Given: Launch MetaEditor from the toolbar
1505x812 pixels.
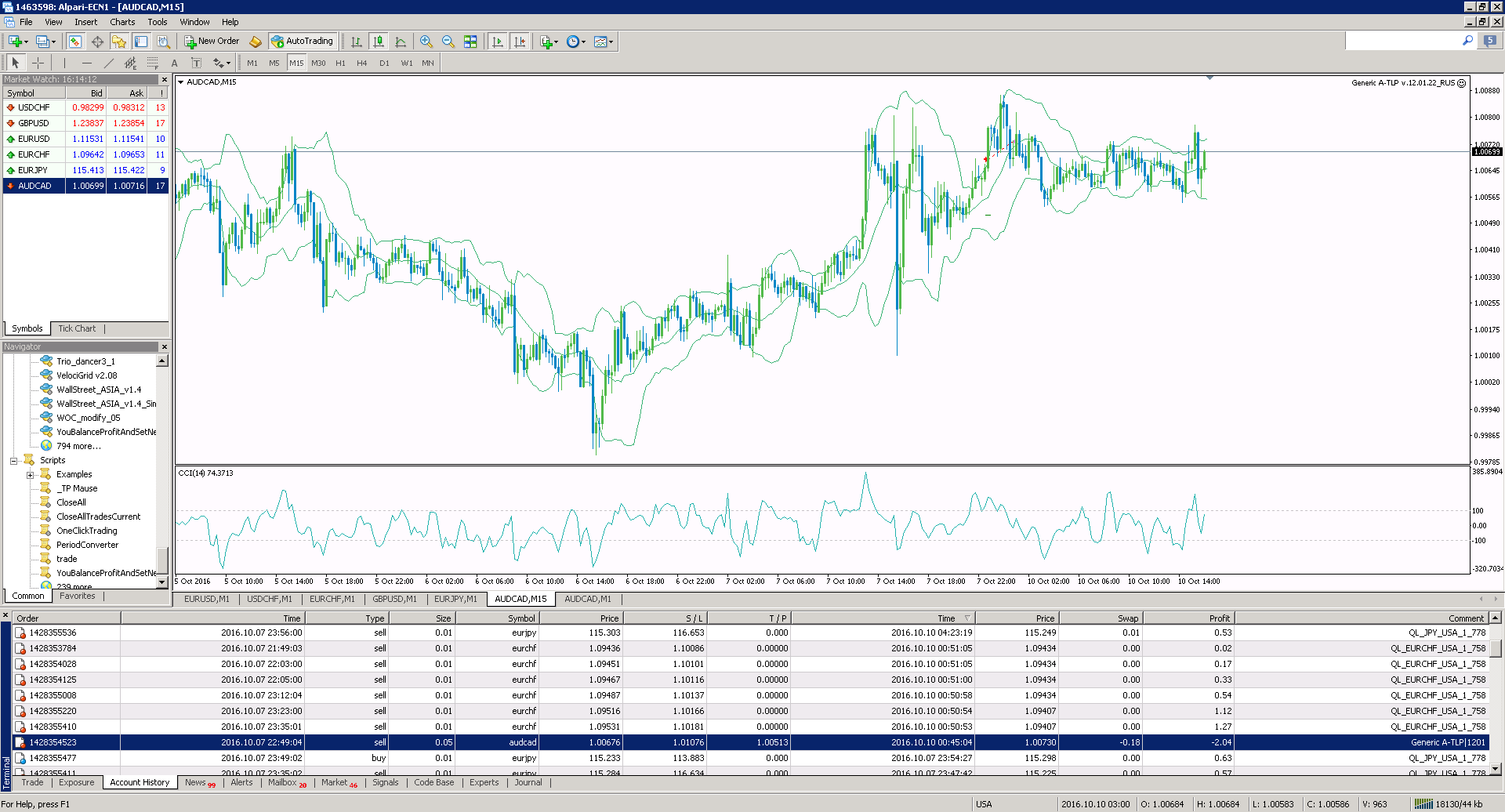Looking at the screenshot, I should [x=256, y=42].
